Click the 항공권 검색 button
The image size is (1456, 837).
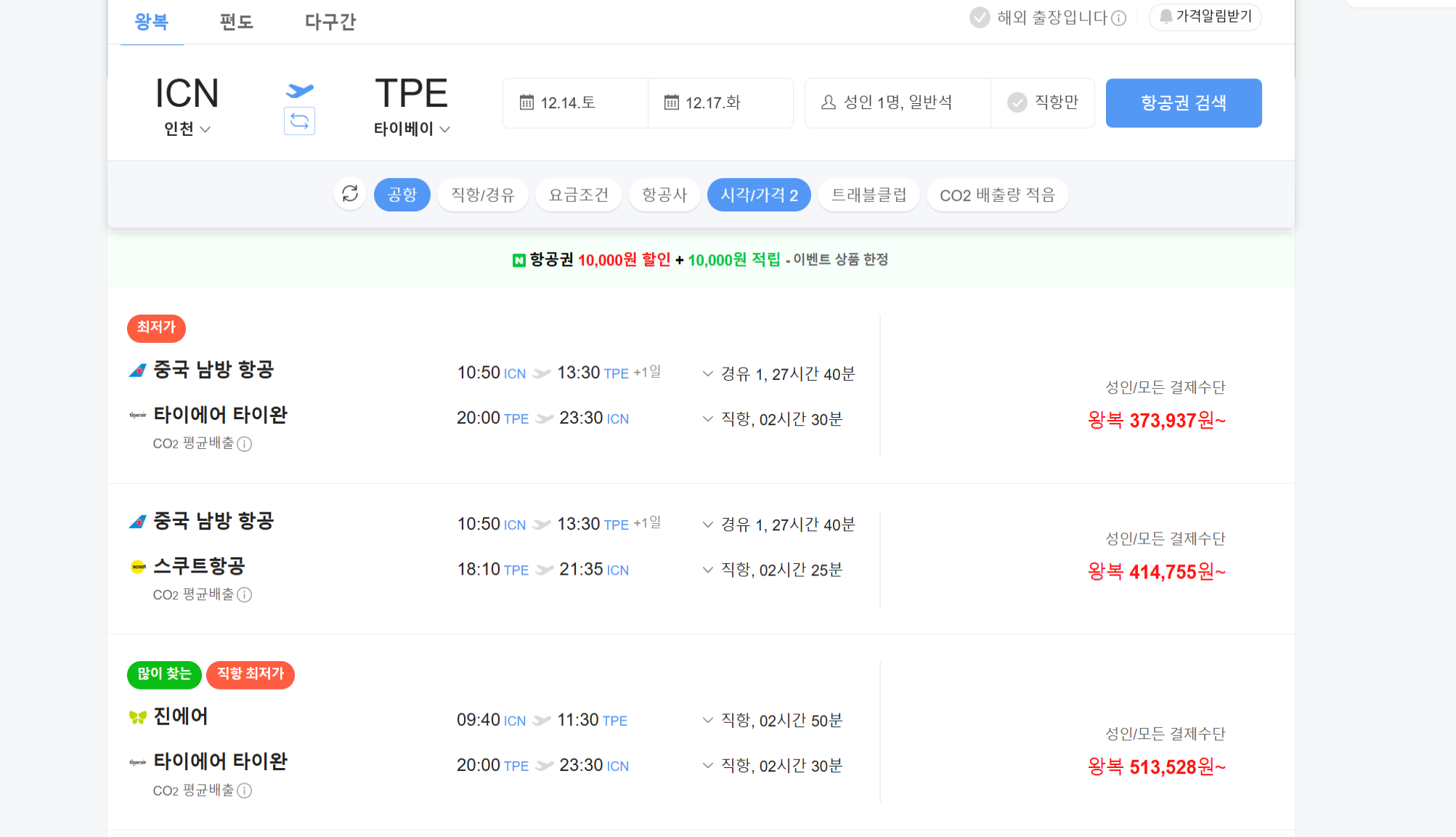pos(1184,103)
